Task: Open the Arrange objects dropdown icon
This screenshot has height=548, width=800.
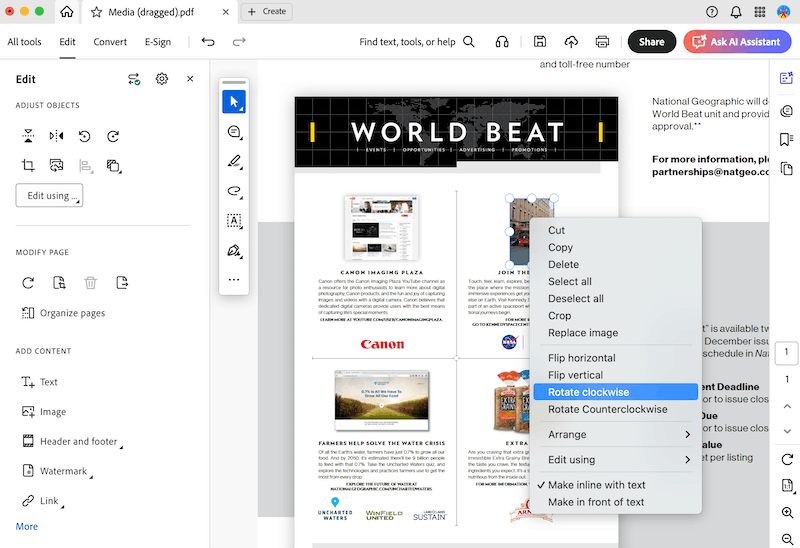Action: coord(113,166)
